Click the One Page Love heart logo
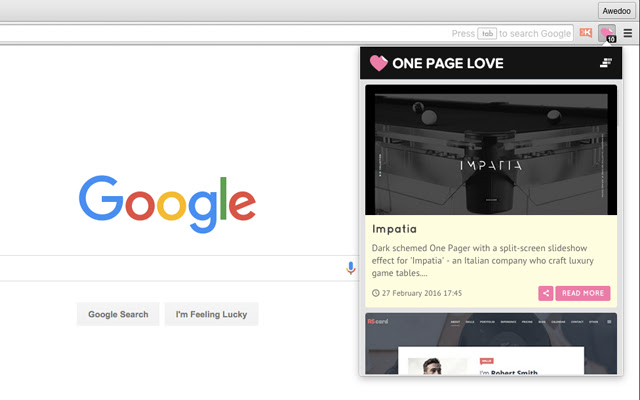Viewport: 640px width, 400px height. pos(378,63)
